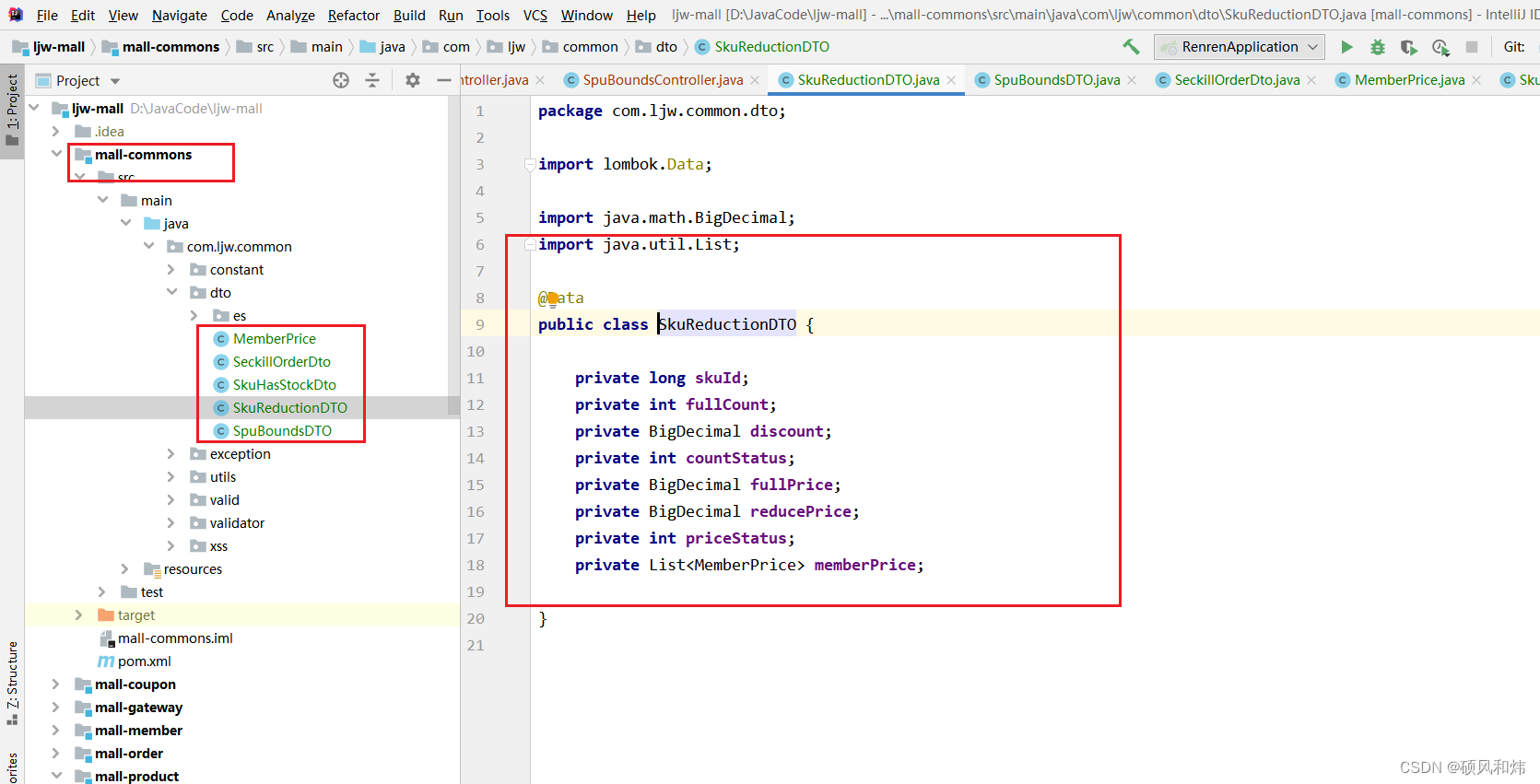Click the Z: Structure tool window button
The height and width of the screenshot is (784, 1540).
pos(12,682)
